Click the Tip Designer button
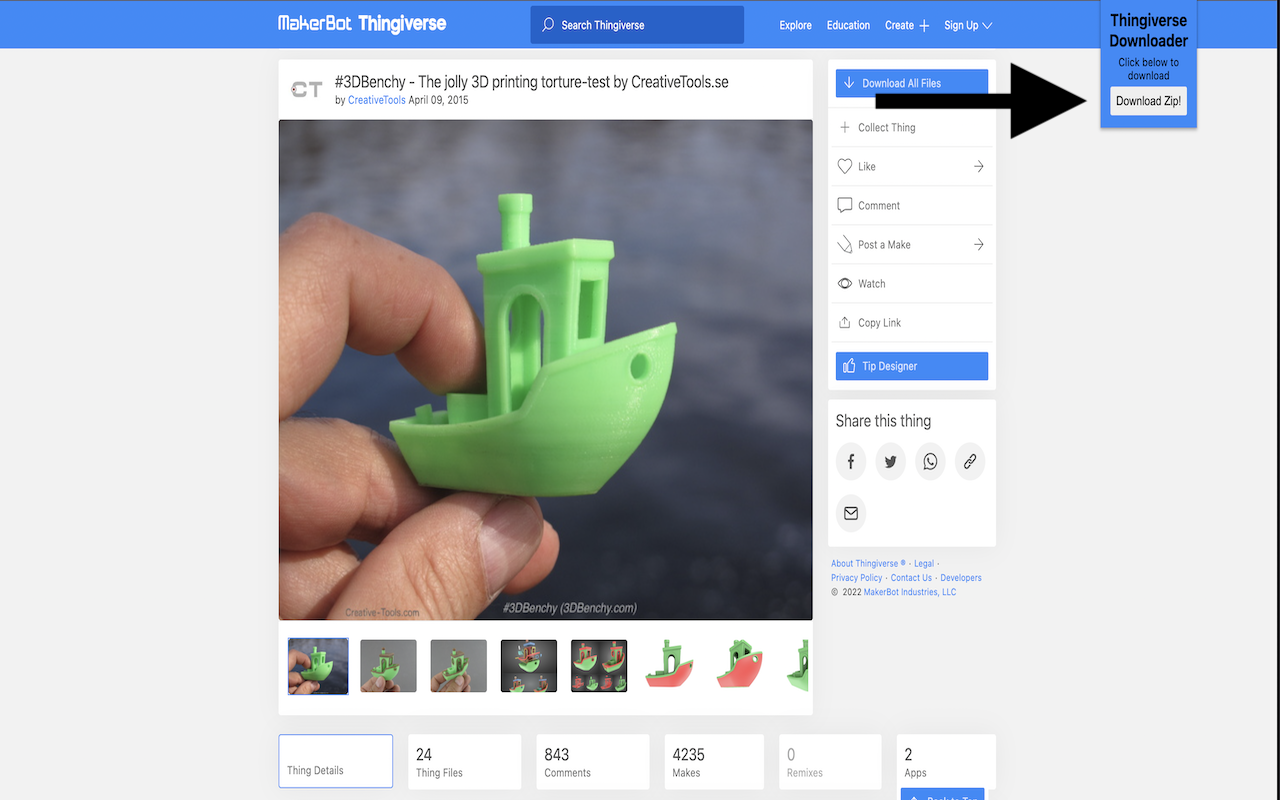The height and width of the screenshot is (800, 1280). [912, 366]
